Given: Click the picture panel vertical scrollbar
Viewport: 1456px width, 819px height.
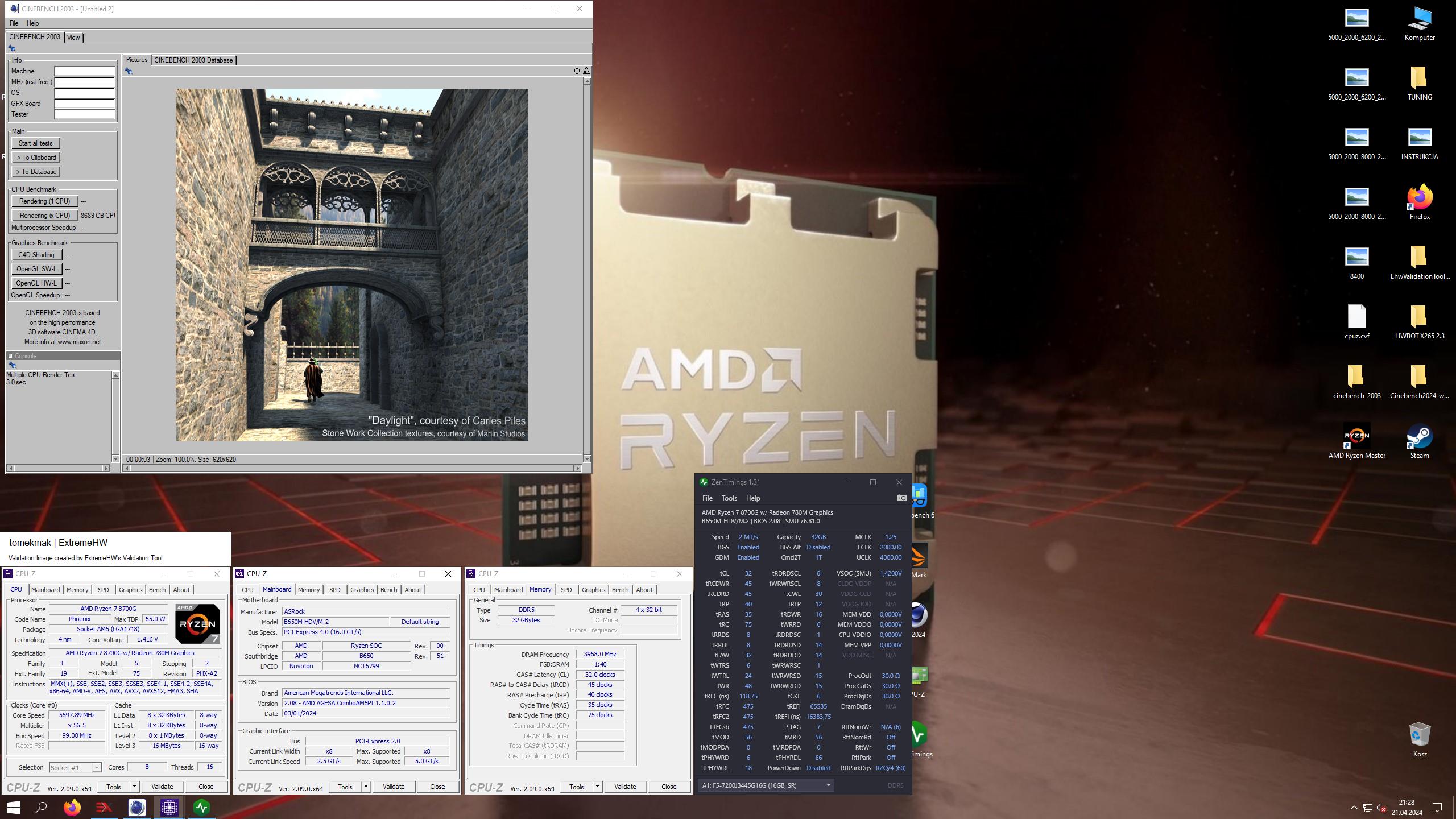Looking at the screenshot, I should (587, 270).
